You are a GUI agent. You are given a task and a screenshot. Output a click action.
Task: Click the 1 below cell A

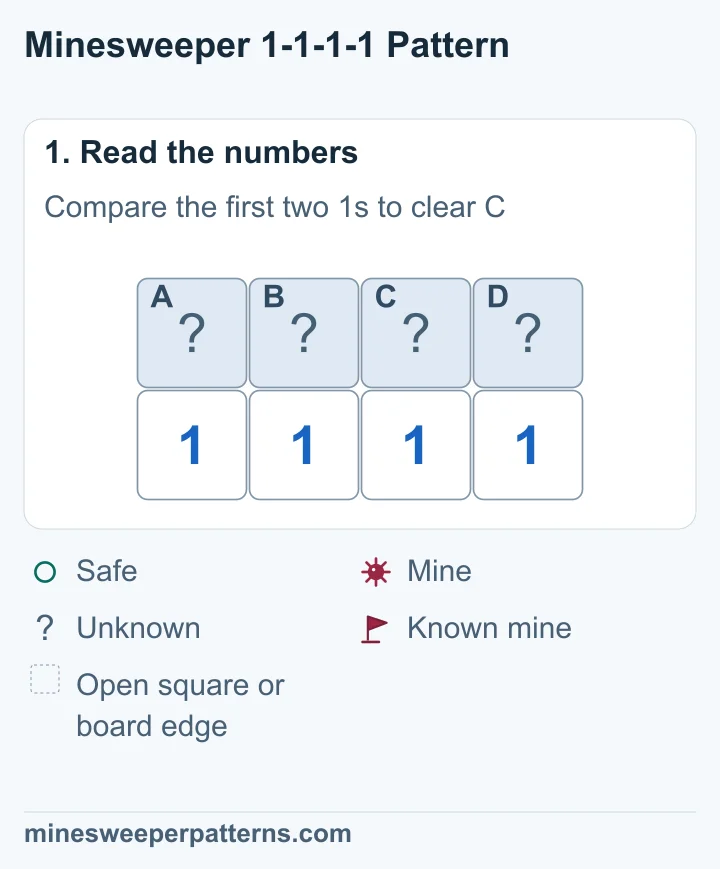pos(192,445)
